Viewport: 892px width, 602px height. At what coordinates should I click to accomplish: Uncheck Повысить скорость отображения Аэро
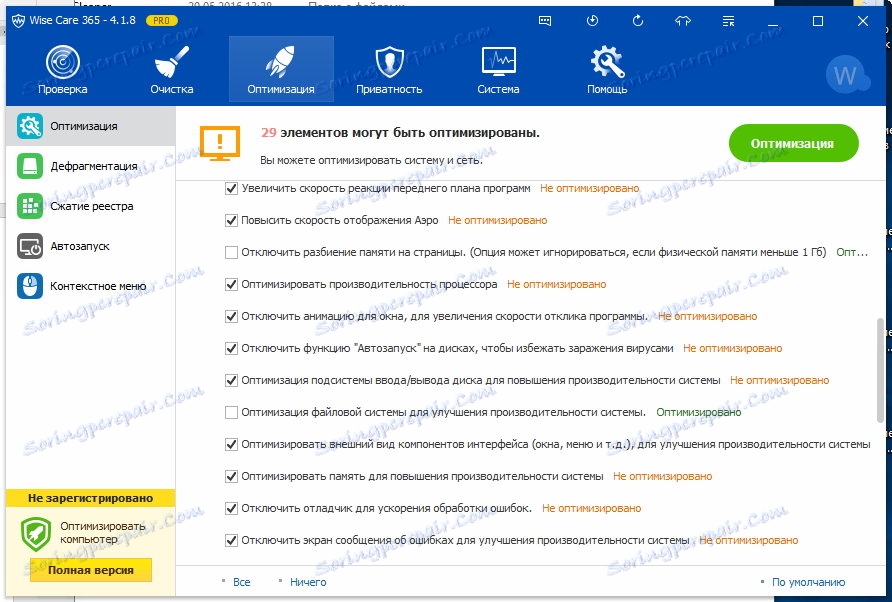pyautogui.click(x=231, y=220)
